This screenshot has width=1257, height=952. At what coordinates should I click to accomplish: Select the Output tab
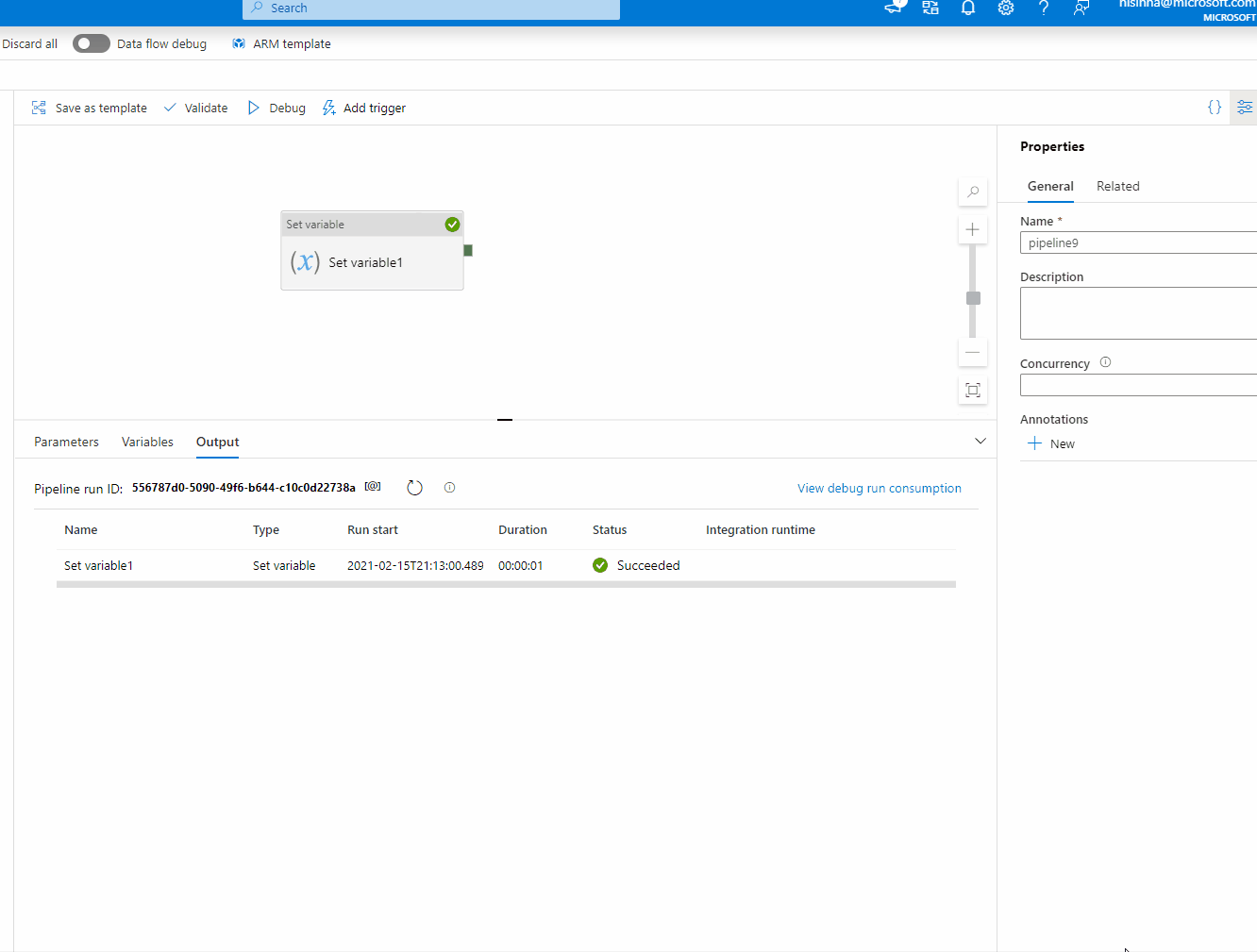click(x=217, y=443)
